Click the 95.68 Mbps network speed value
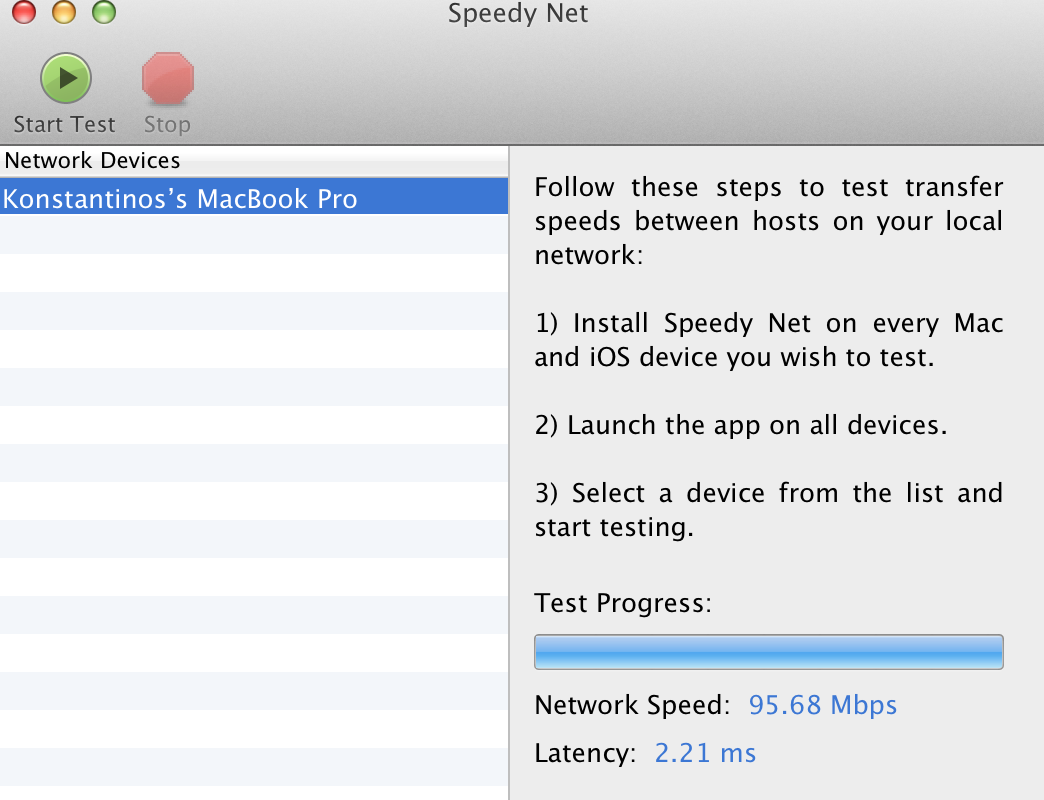 tap(822, 705)
